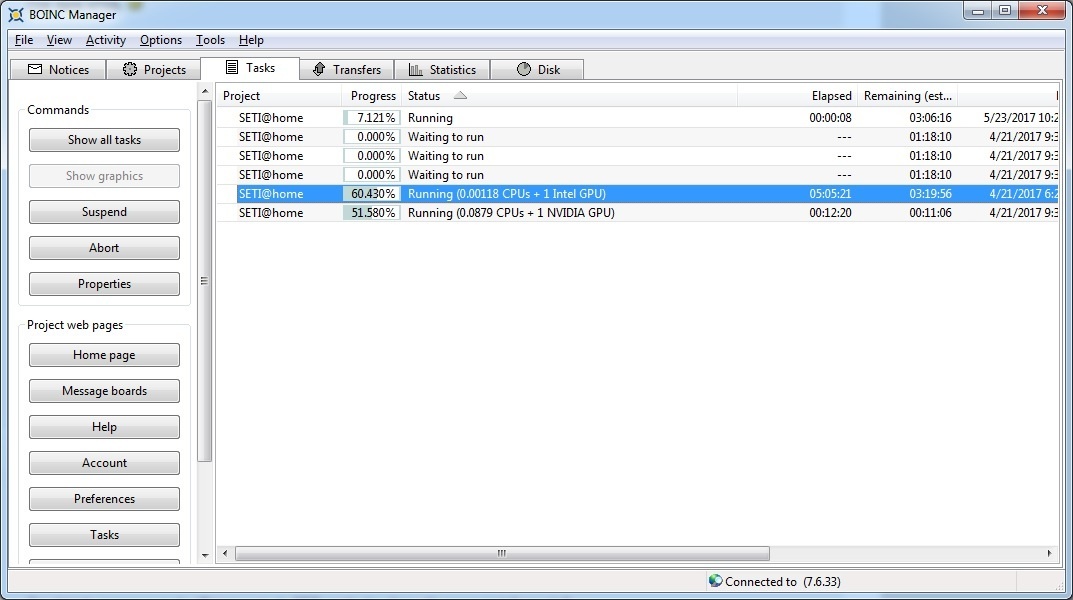This screenshot has height=600, width=1073.
Task: Click the Tasks tab list icon
Action: click(x=232, y=67)
